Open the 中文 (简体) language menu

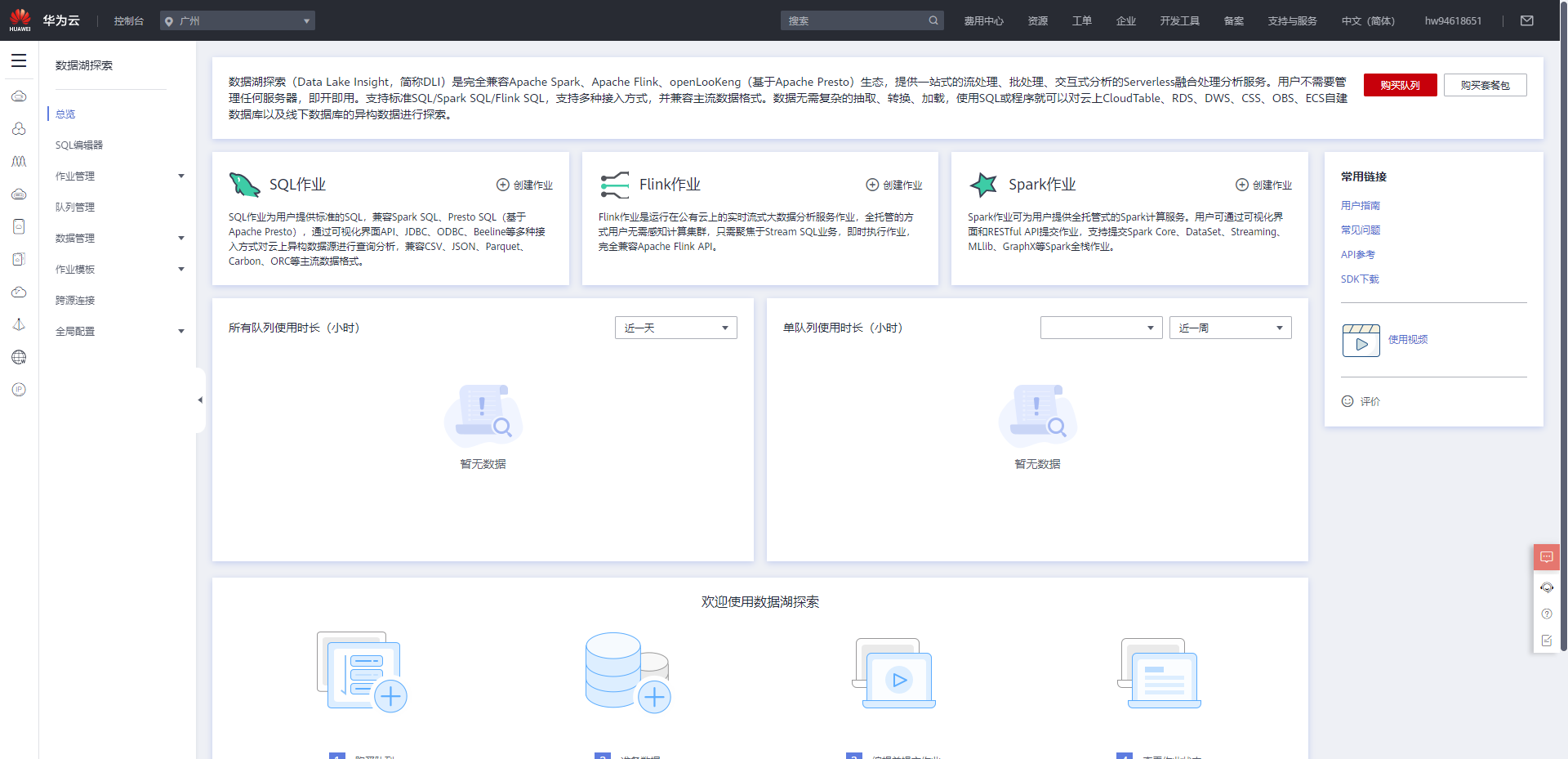(x=1368, y=20)
